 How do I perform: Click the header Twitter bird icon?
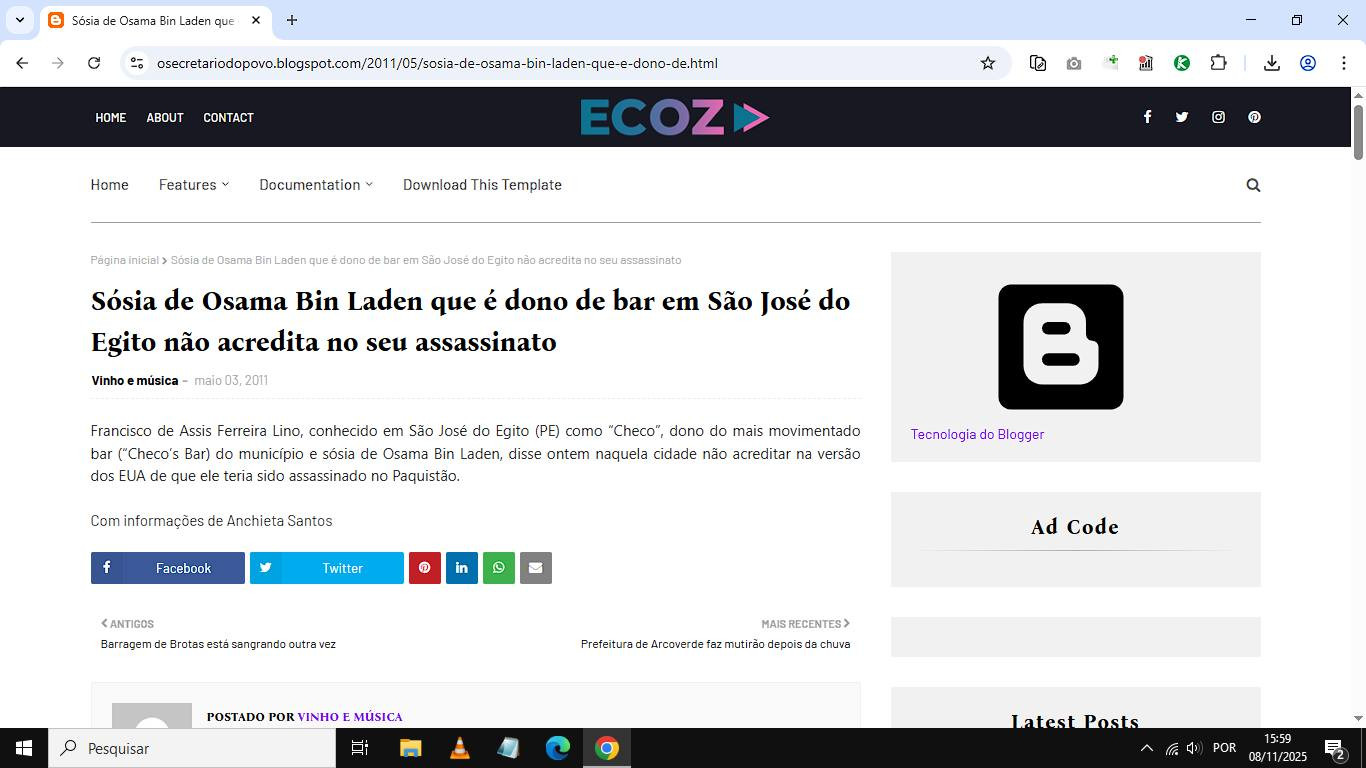1182,117
